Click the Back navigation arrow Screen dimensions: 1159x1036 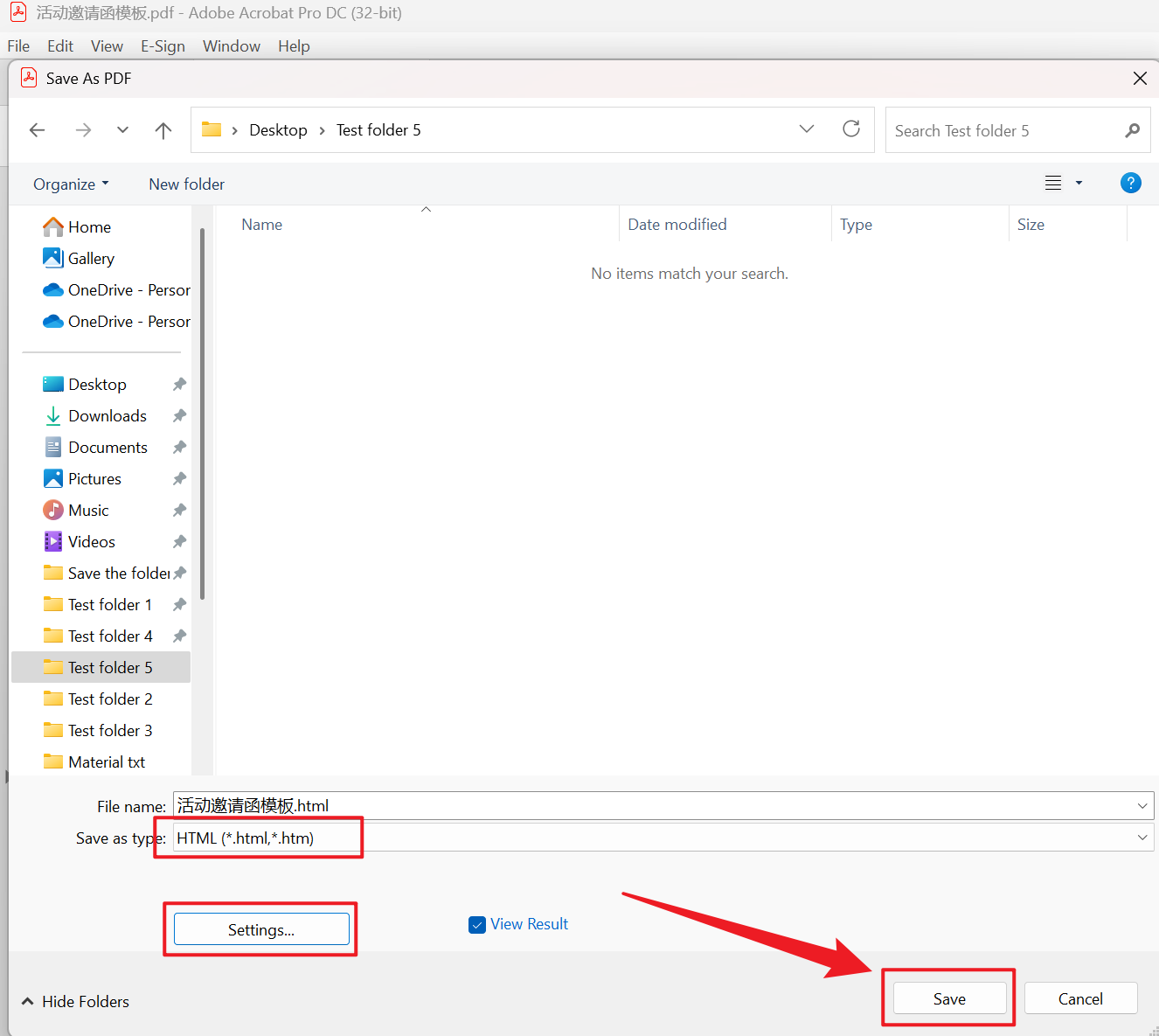[37, 130]
